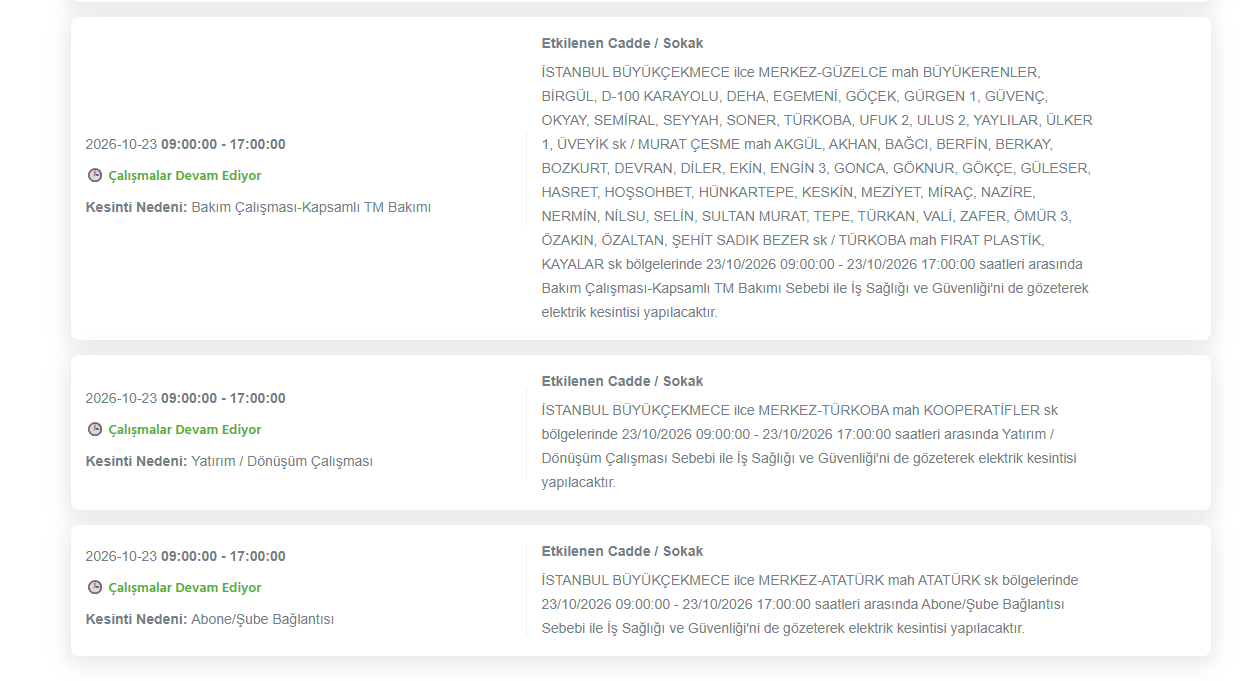Viewport: 1257px width, 681px height.
Task: Click the date-time line in the first outage card
Action: tap(186, 144)
